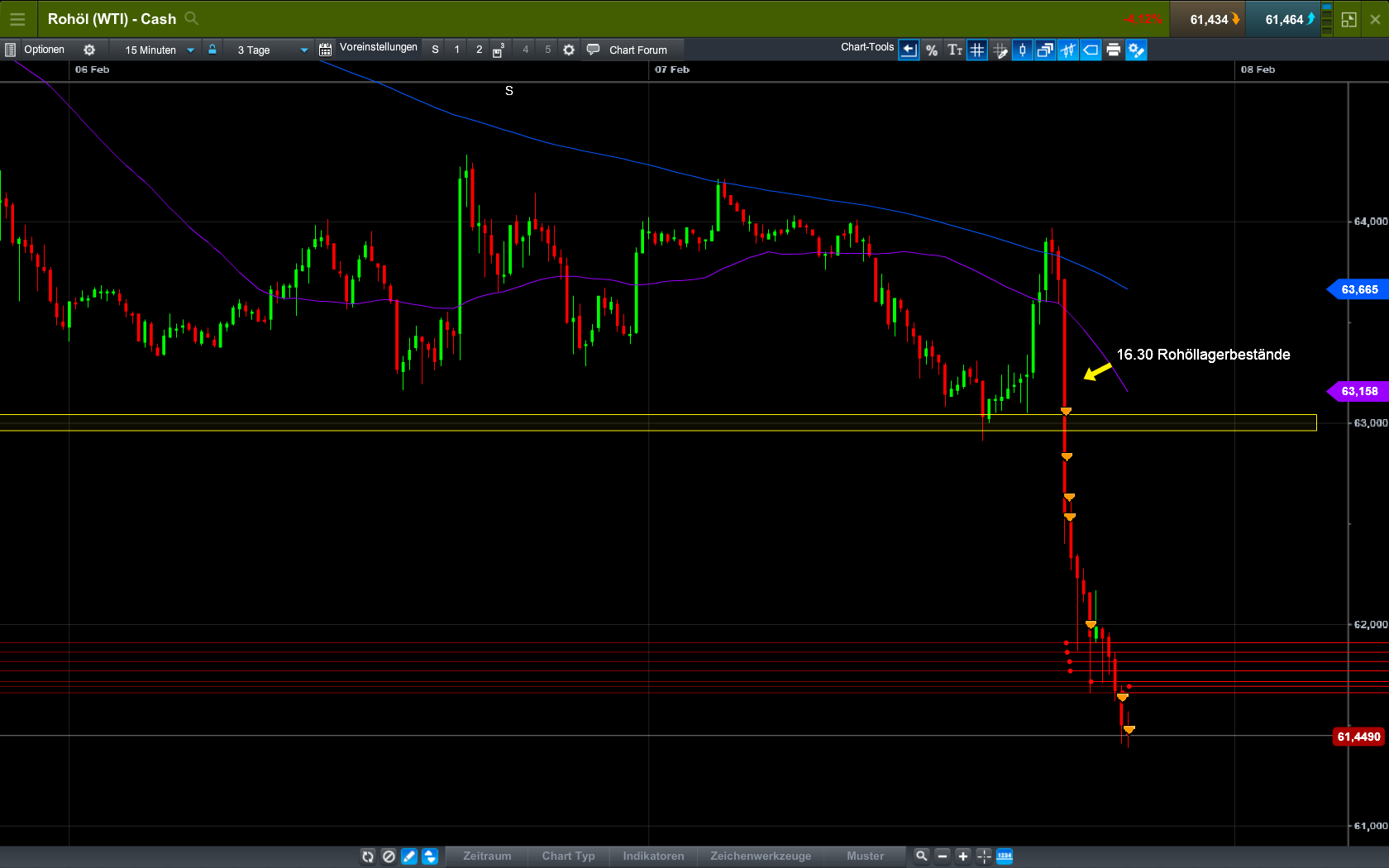Image resolution: width=1389 pixels, height=868 pixels.
Task: Click the print chart icon
Action: [1114, 50]
